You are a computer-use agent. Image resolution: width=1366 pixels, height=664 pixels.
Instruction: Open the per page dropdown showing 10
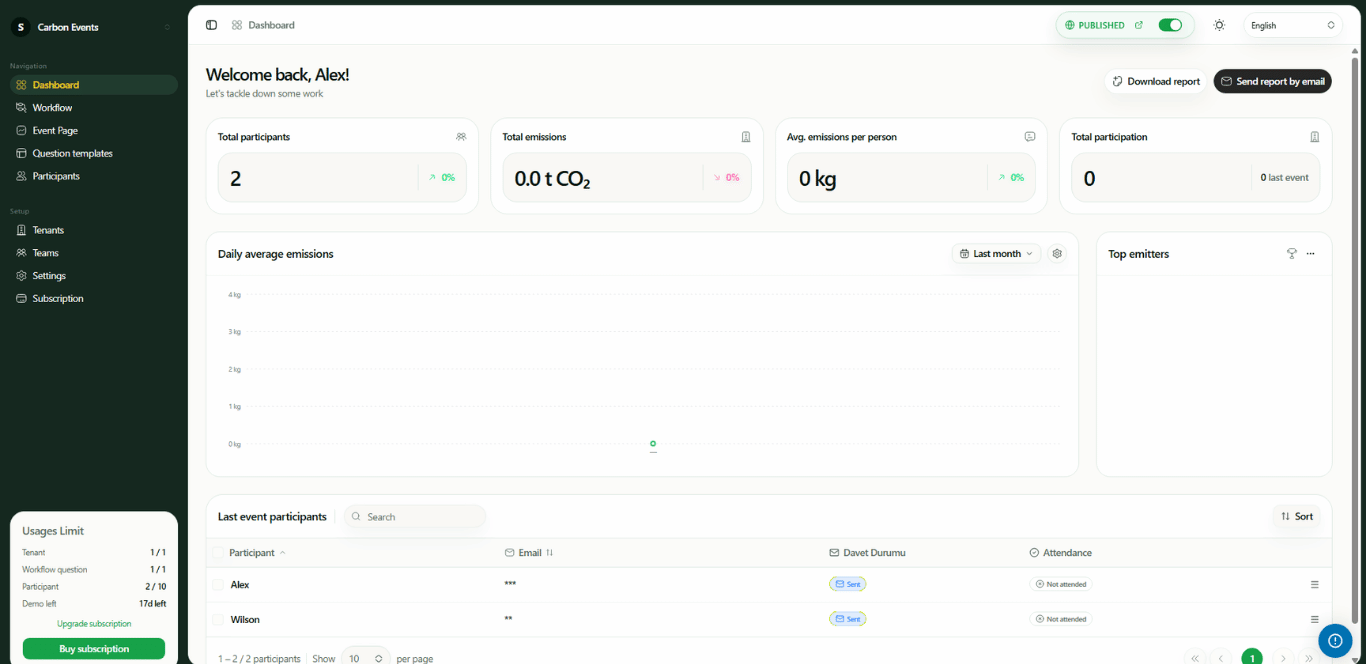(365, 657)
